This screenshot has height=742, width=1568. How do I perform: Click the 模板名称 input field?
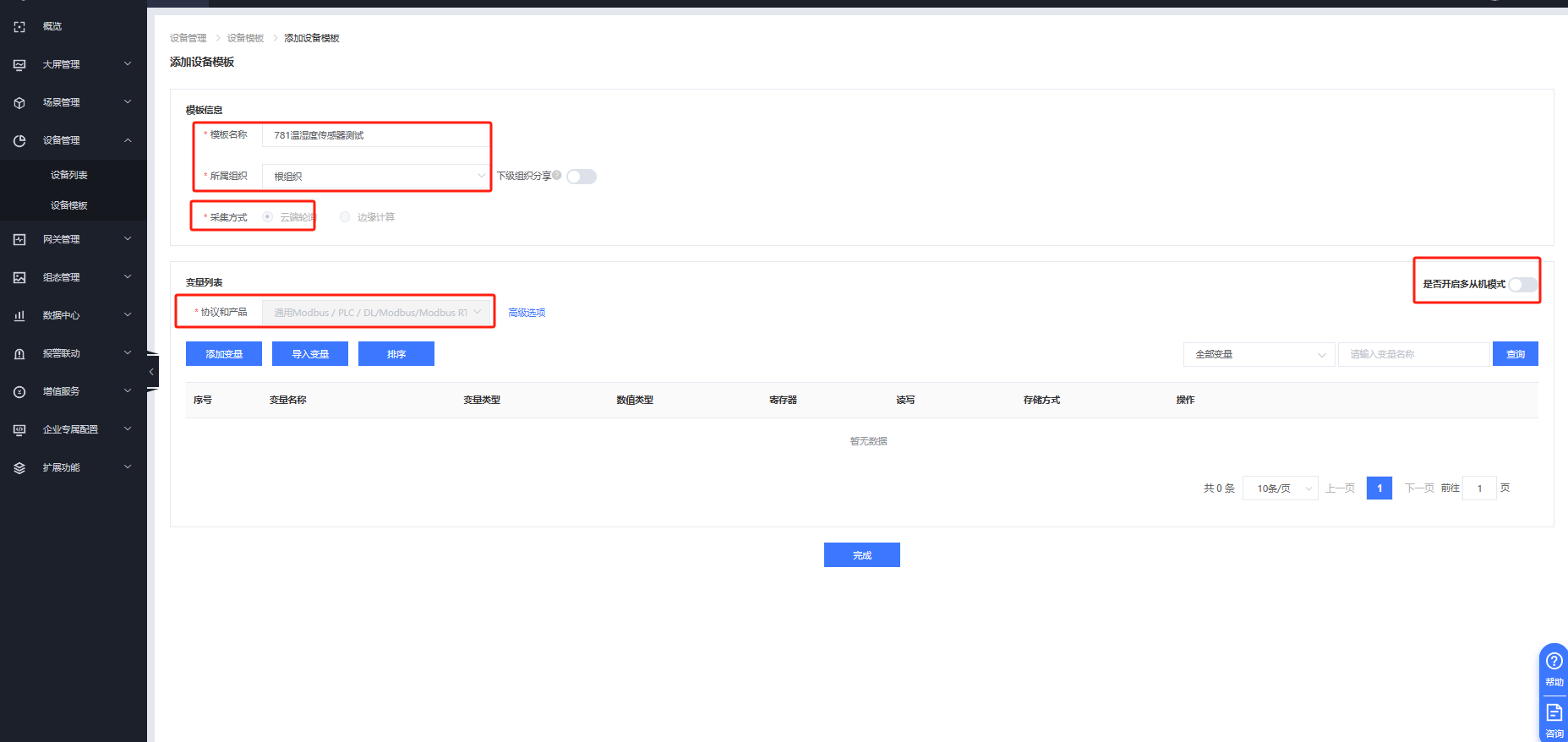pyautogui.click(x=375, y=135)
